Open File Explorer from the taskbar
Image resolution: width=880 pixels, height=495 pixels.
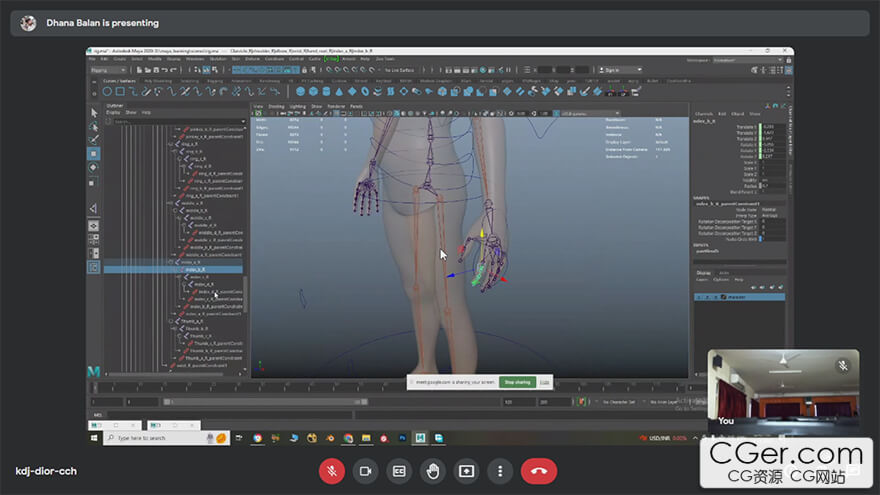tap(366, 438)
